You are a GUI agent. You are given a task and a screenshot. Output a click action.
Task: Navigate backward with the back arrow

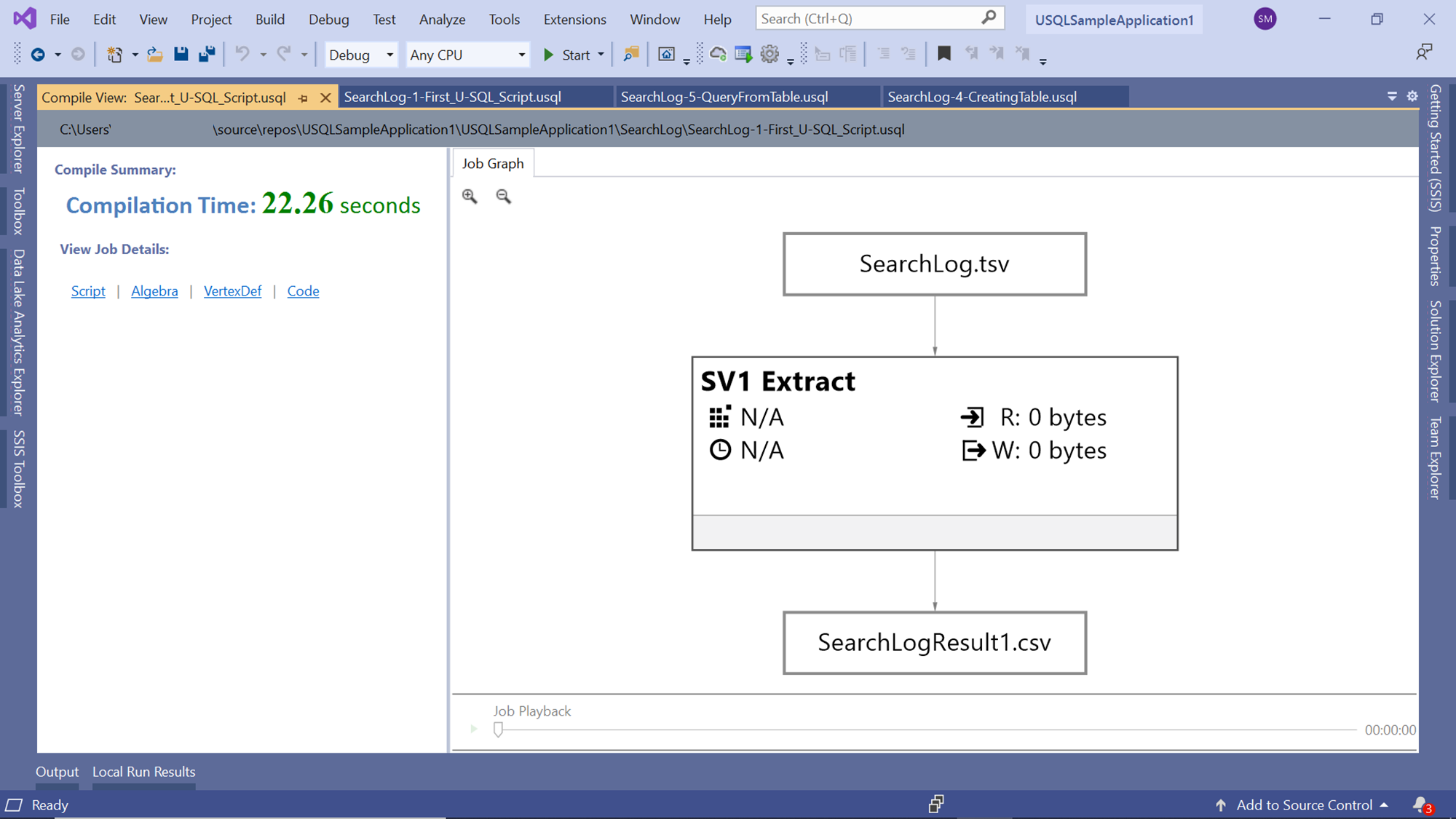[x=38, y=54]
